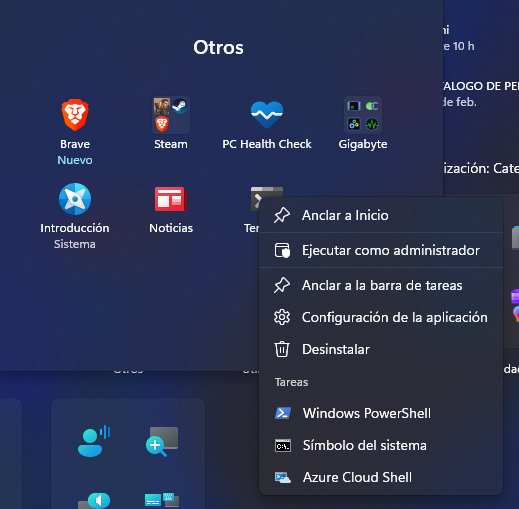The height and width of the screenshot is (509, 519).
Task: Click the trash can icon
Action: tap(282, 349)
